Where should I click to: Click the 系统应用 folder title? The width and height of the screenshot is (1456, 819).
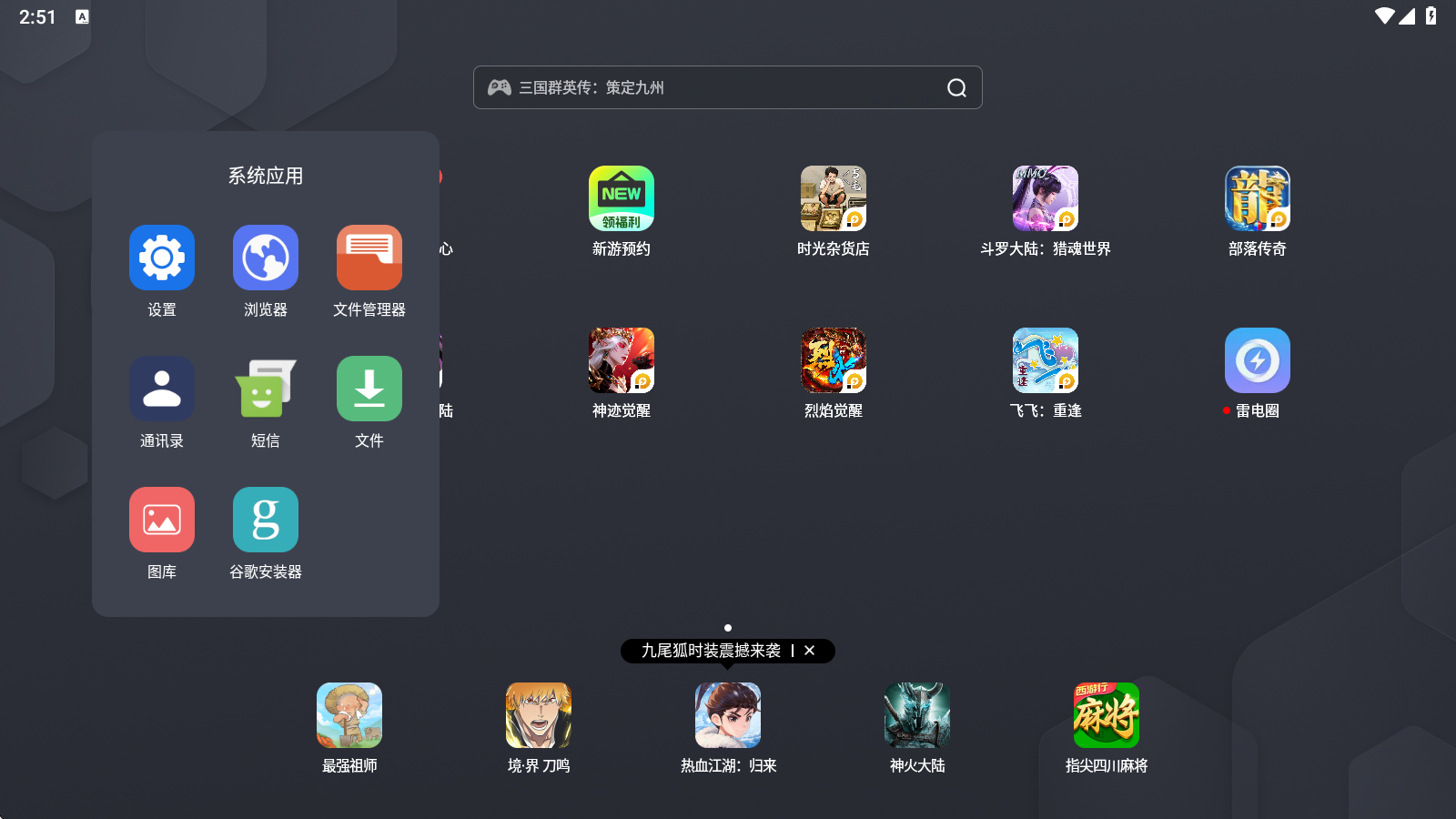[x=266, y=176]
